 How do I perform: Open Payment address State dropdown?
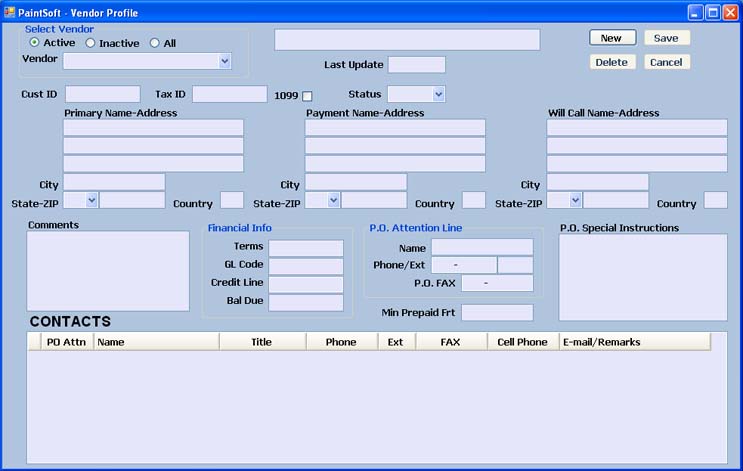point(334,200)
